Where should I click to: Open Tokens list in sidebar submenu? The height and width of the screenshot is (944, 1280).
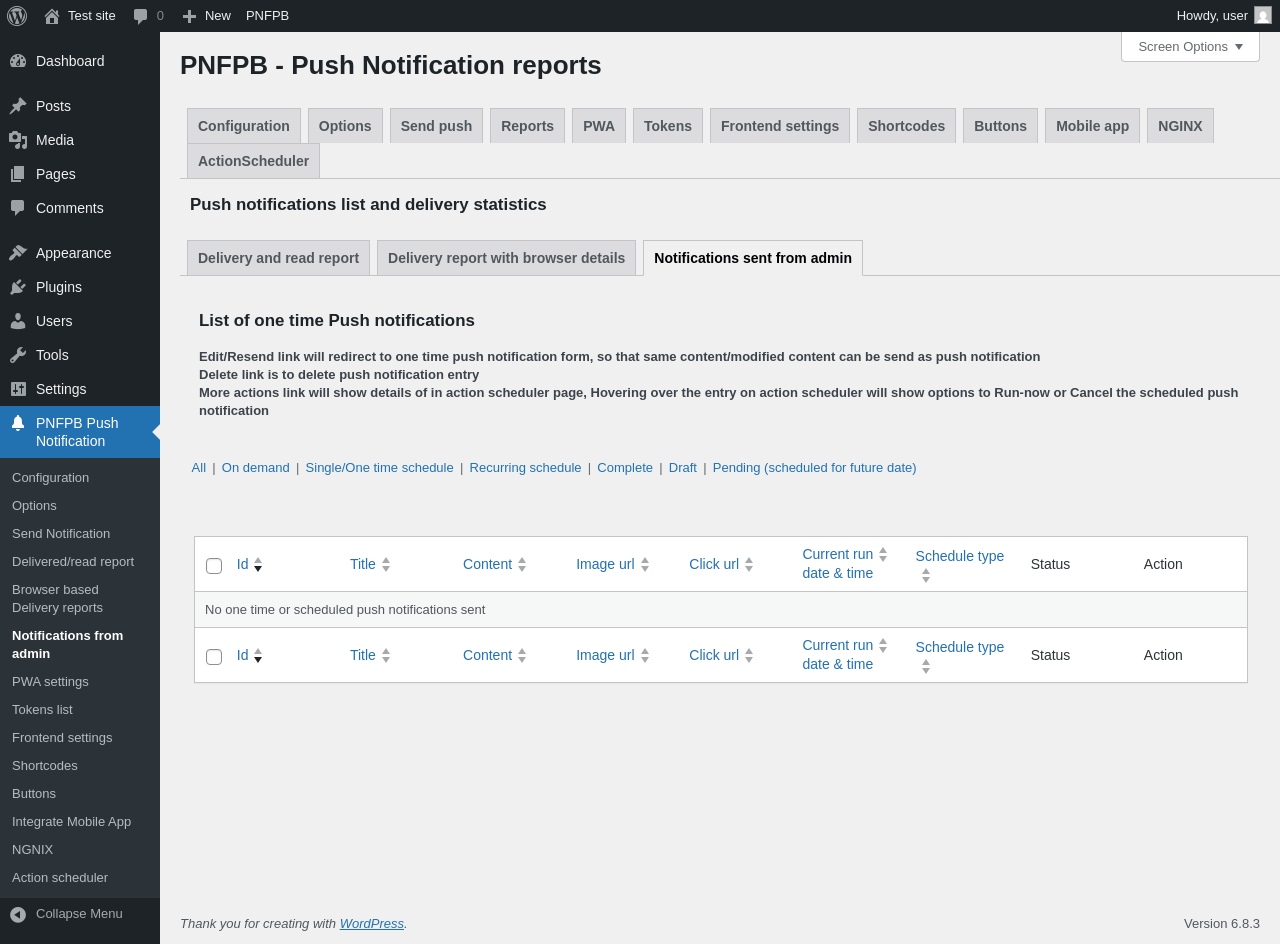coord(42,709)
